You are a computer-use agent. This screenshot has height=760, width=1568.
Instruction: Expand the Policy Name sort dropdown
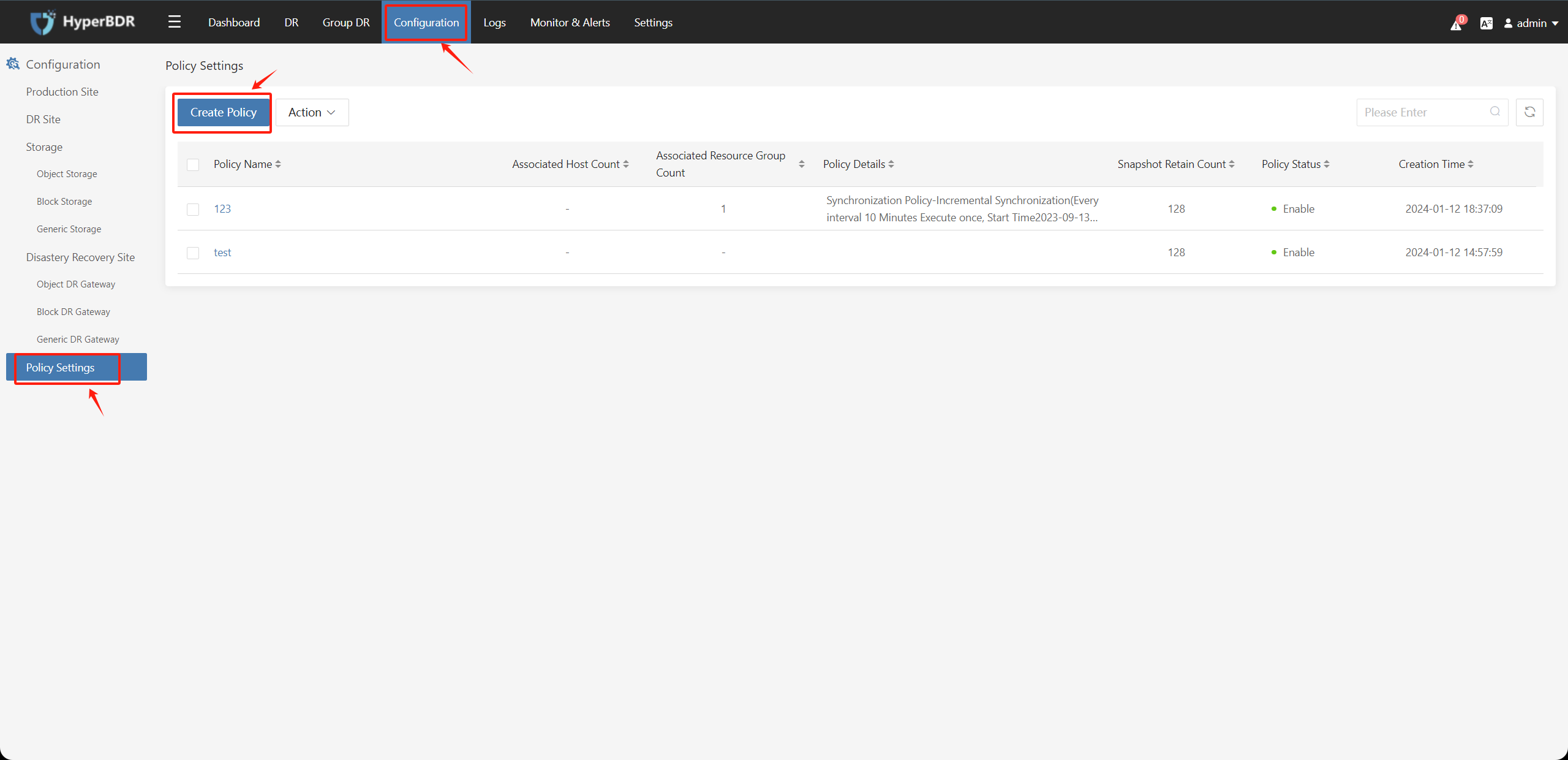[x=278, y=164]
